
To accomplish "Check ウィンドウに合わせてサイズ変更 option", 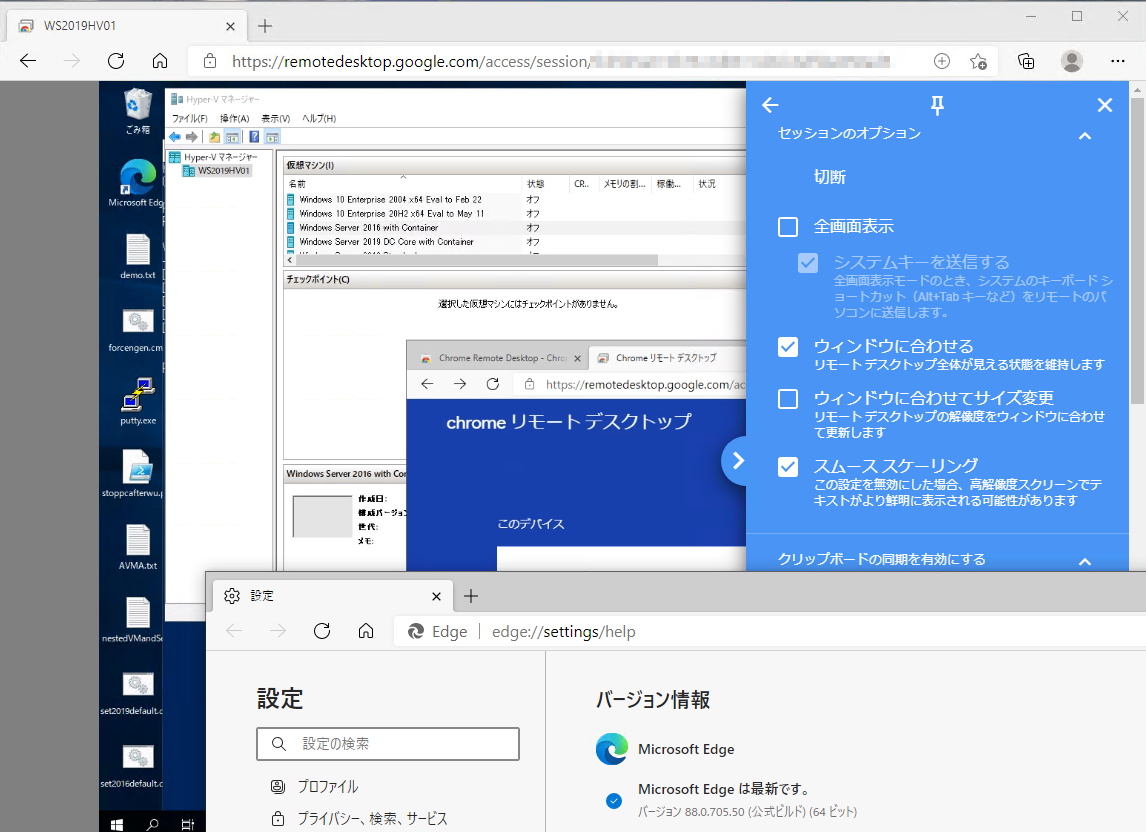I will coord(788,398).
